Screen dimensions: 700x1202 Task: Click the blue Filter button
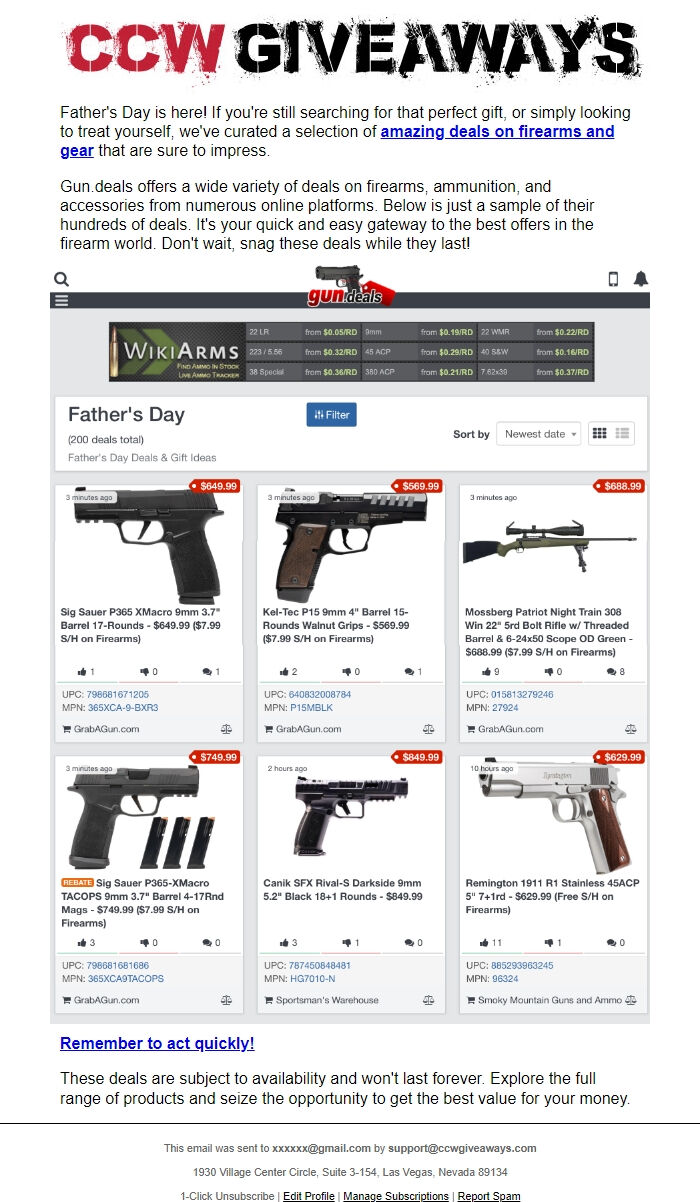[x=331, y=415]
